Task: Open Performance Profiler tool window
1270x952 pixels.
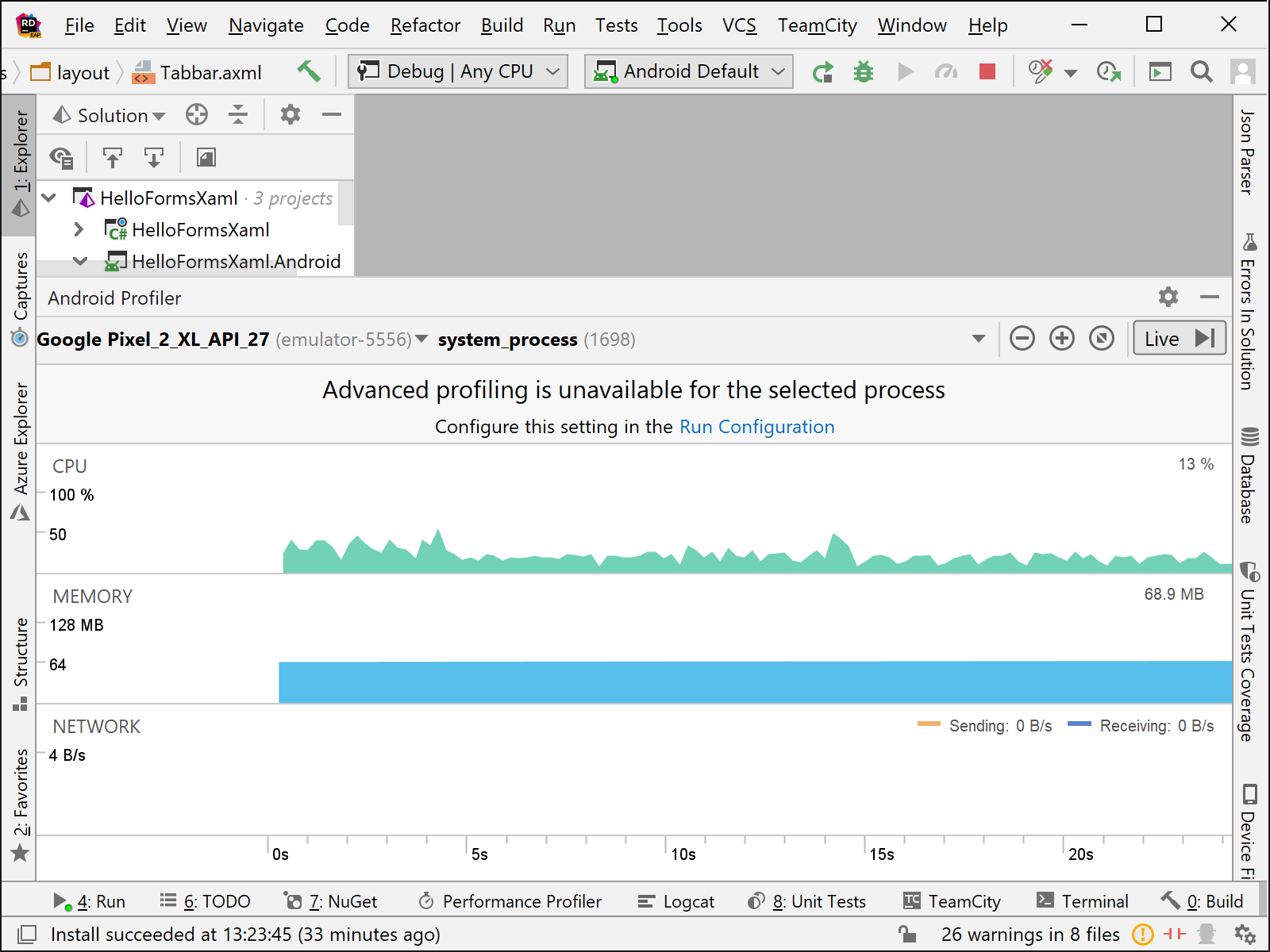Action: coord(510,901)
